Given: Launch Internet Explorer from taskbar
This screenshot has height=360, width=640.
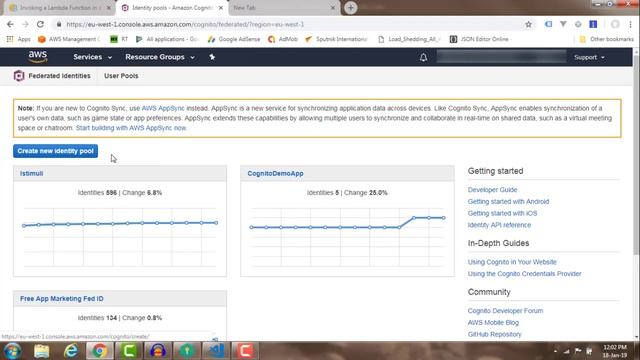Looking at the screenshot, I should pyautogui.click(x=71, y=351).
